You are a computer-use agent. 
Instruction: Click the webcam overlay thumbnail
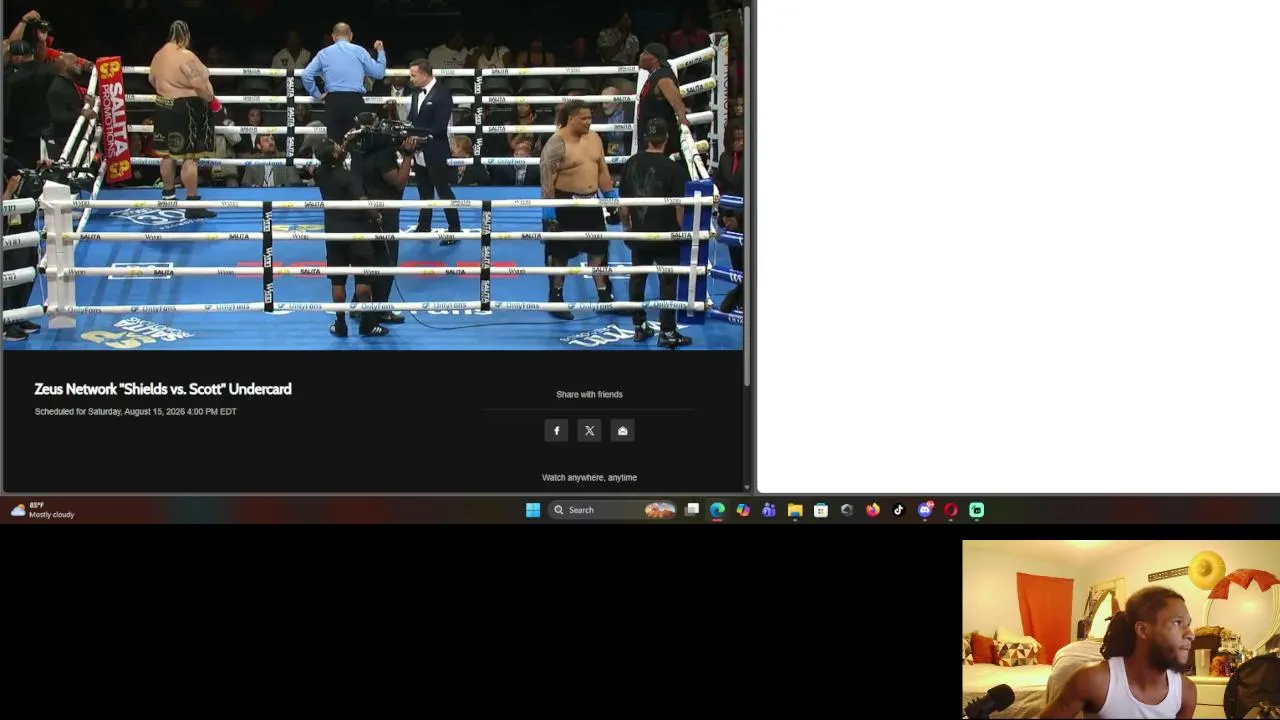(x=1121, y=630)
